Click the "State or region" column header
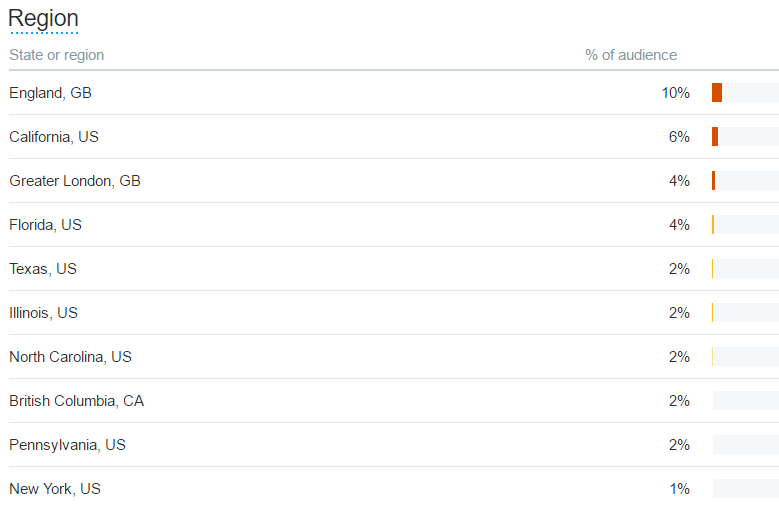Image resolution: width=779 pixels, height=523 pixels. click(56, 55)
